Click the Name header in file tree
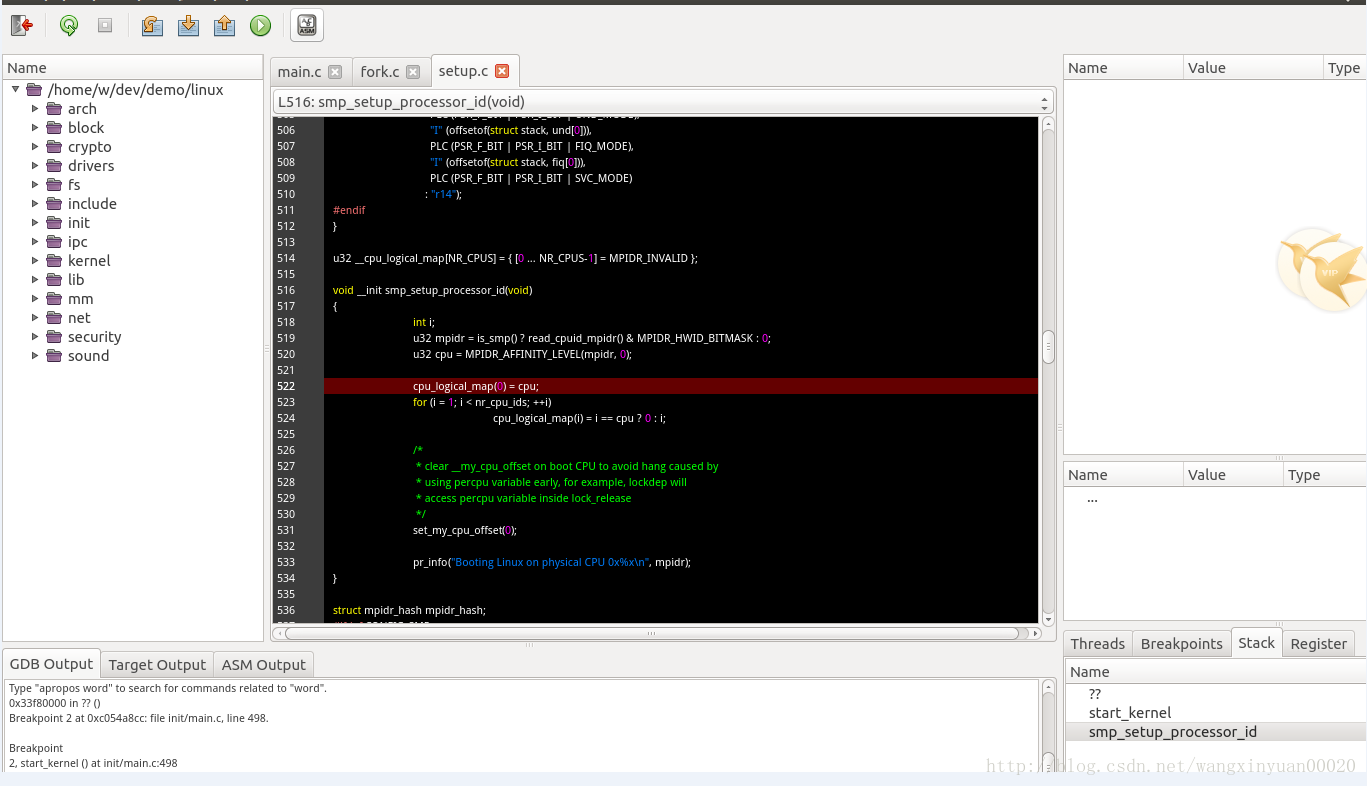 [133, 68]
